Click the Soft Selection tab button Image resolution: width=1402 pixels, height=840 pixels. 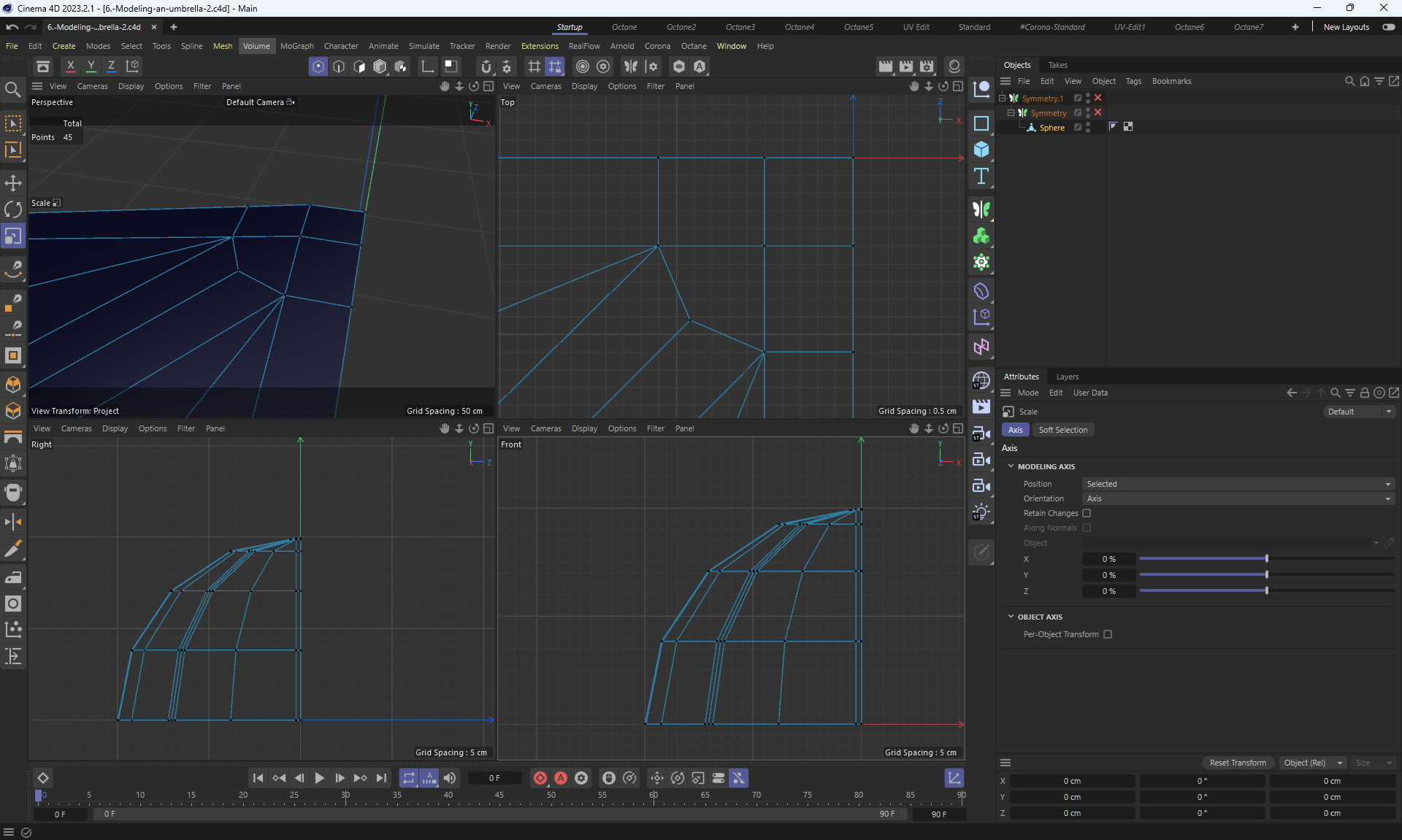pyautogui.click(x=1062, y=430)
